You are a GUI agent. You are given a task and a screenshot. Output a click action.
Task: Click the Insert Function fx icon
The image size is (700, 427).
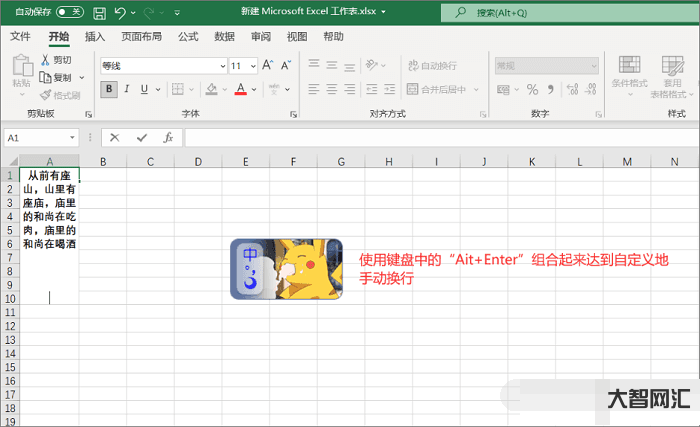(x=168, y=137)
